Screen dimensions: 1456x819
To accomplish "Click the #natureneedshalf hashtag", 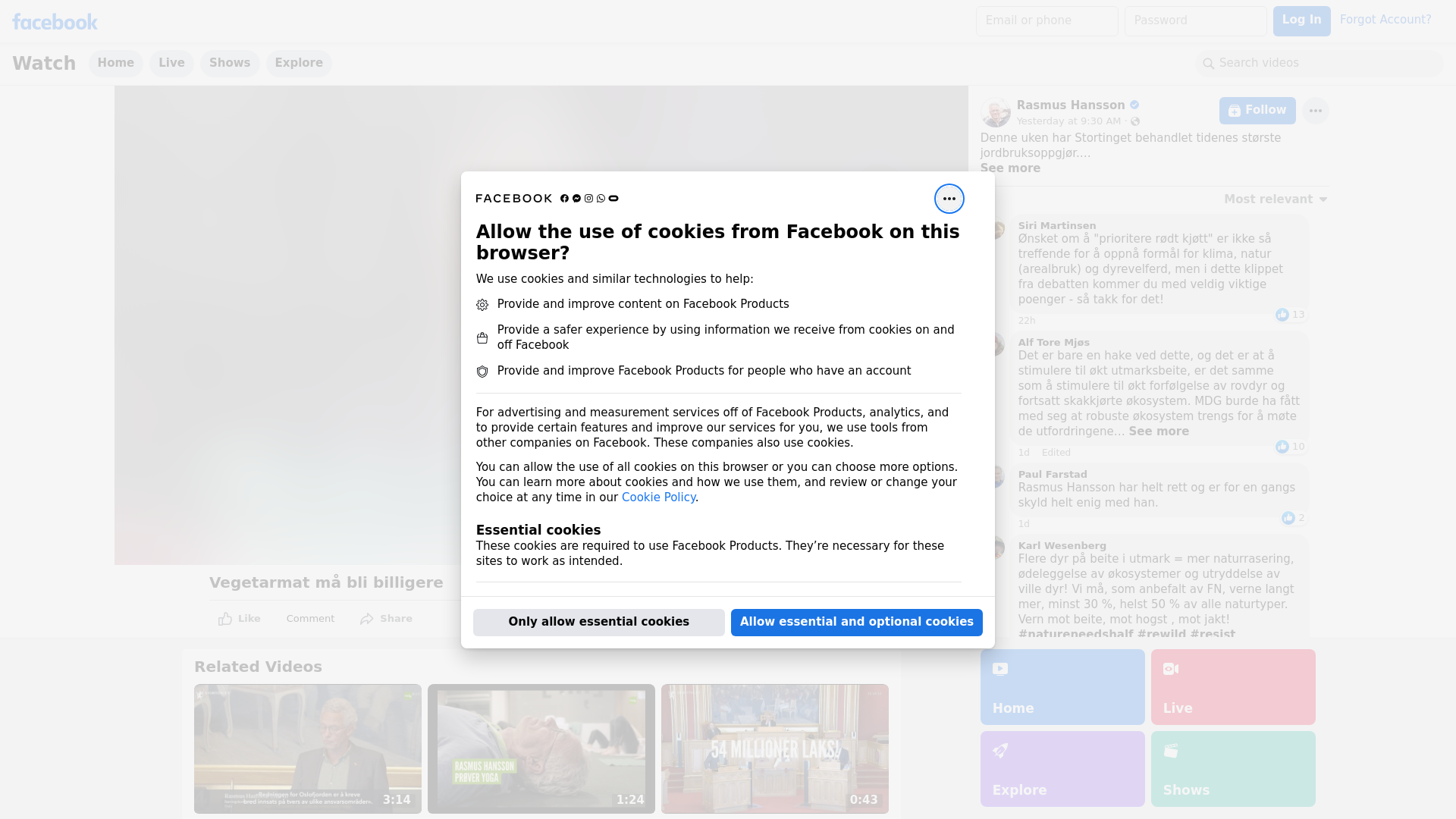I will [1075, 634].
